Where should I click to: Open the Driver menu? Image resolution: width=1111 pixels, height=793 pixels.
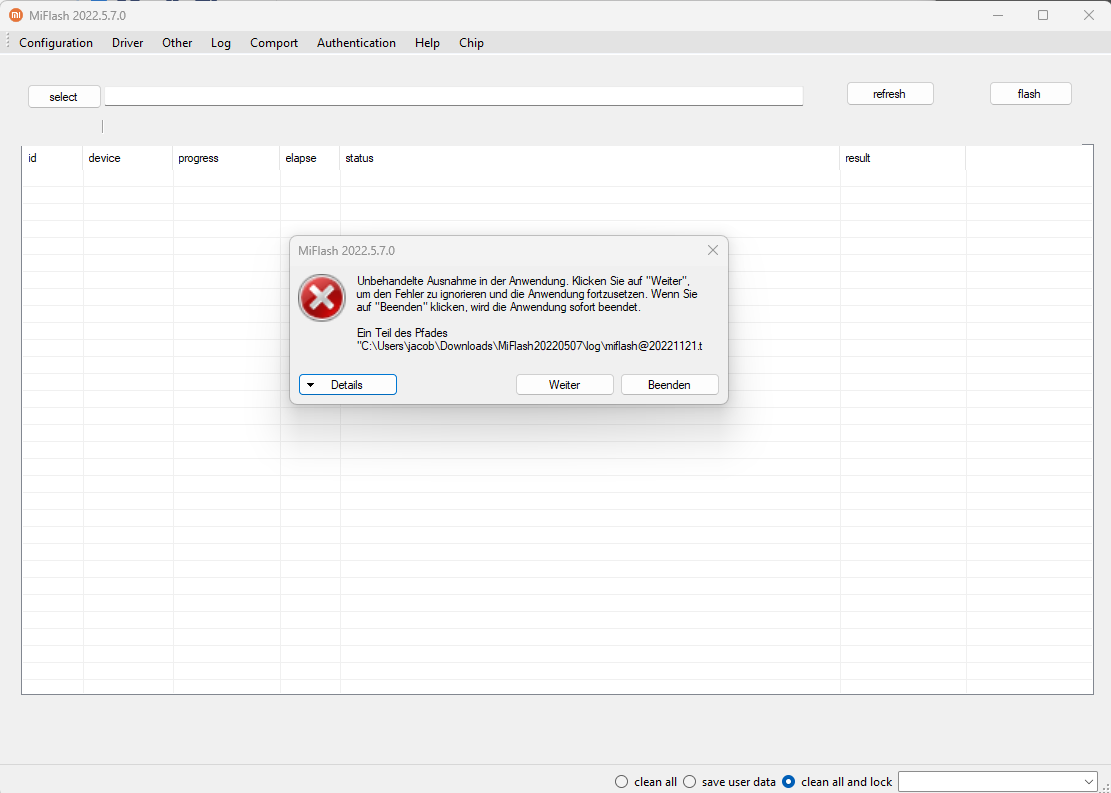click(127, 43)
